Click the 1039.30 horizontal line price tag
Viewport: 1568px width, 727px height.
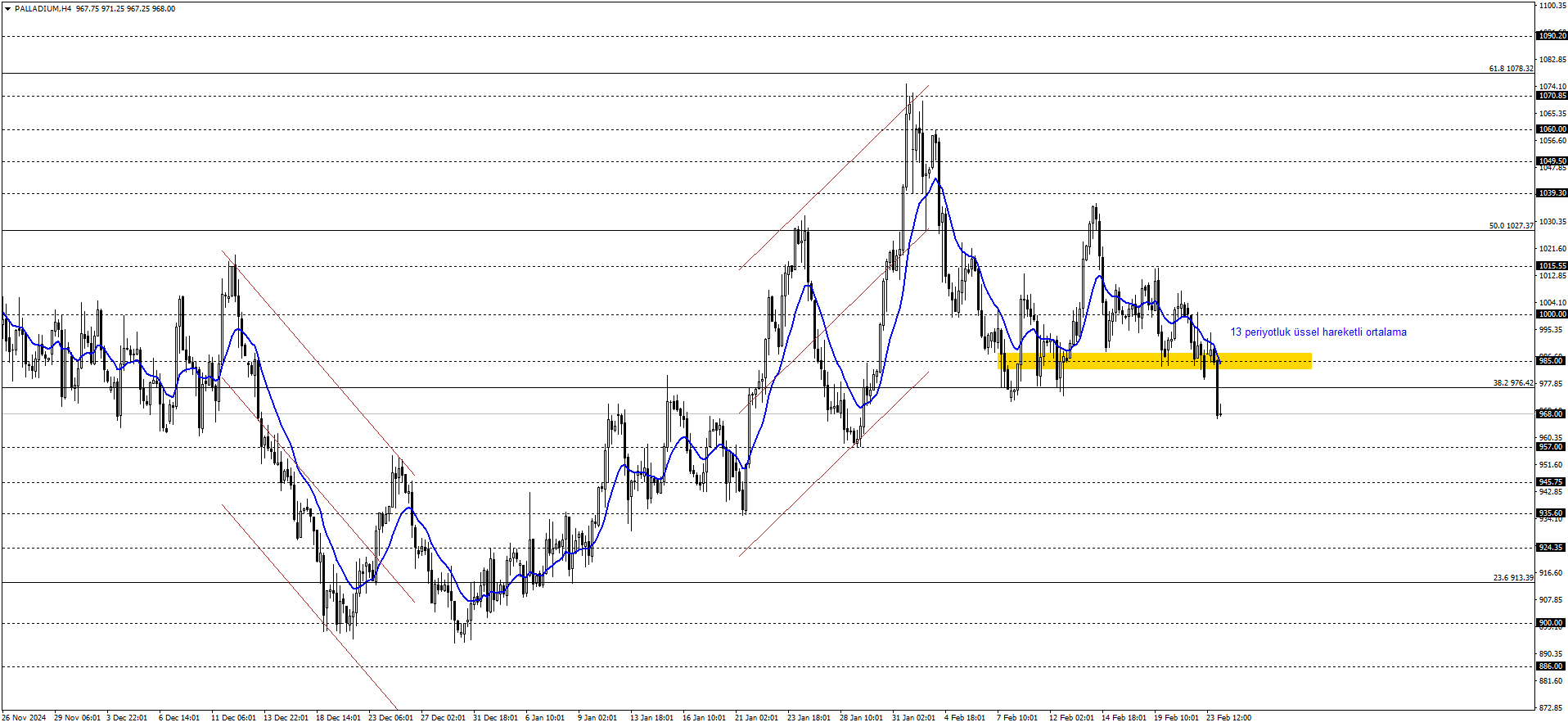[1552, 193]
